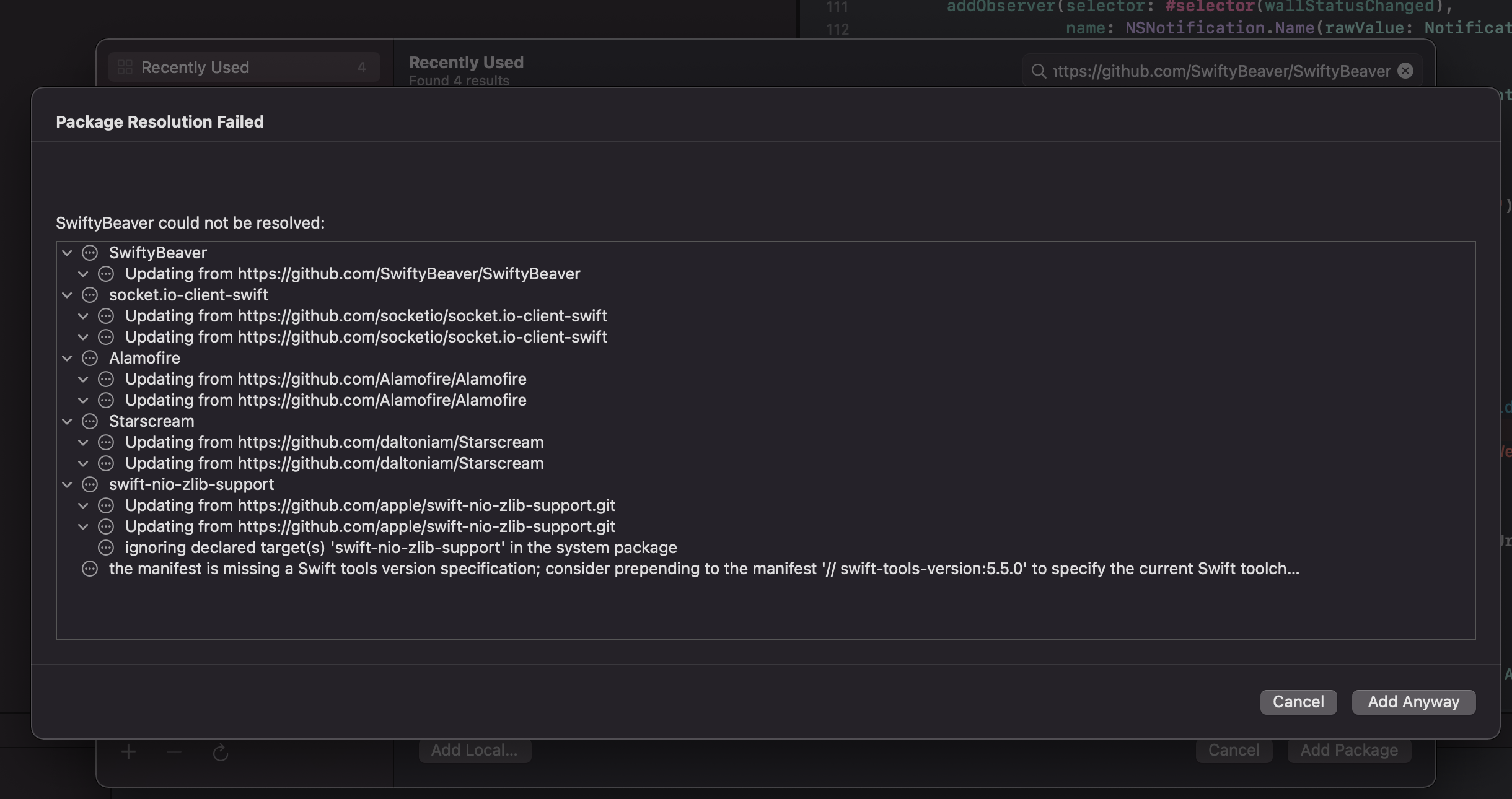Clear the search field using the x icon
The image size is (1512, 799).
1405,71
